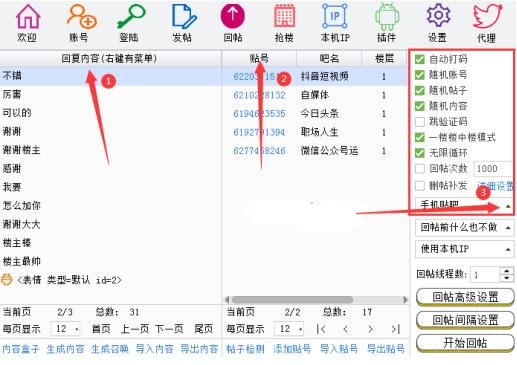
Task: Open the 本机IP icon
Action: pyautogui.click(x=335, y=17)
